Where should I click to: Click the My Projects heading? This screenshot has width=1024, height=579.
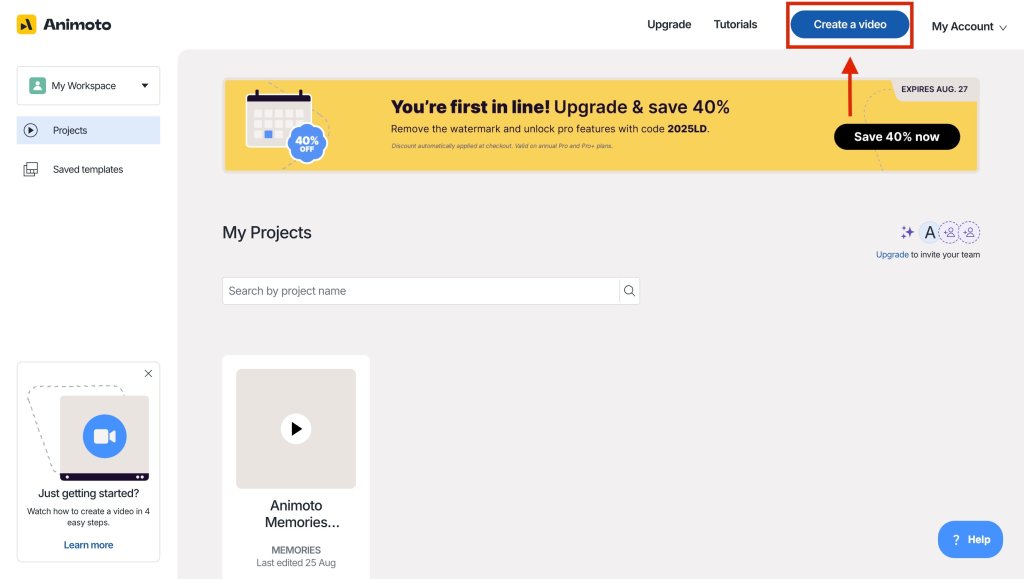click(266, 232)
